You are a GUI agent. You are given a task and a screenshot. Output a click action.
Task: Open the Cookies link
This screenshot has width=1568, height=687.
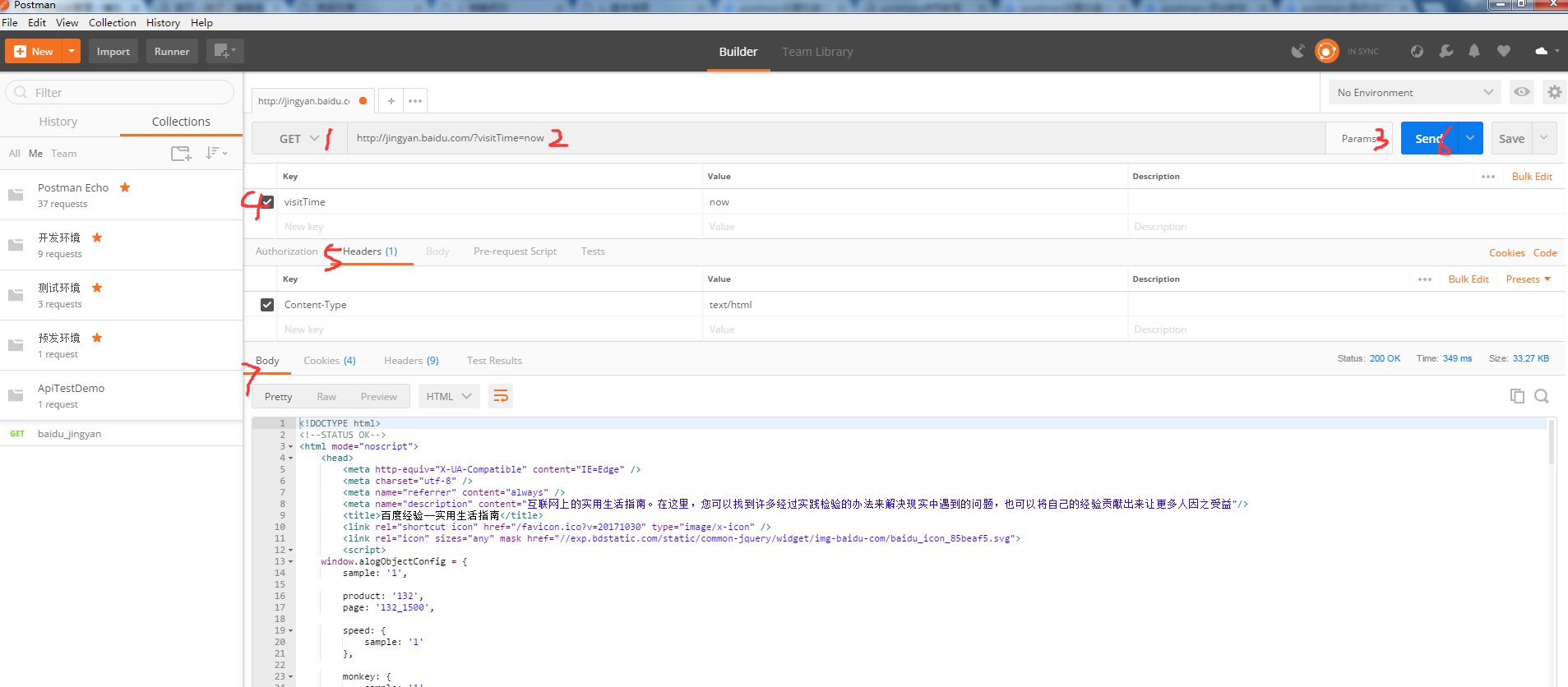coord(1506,252)
